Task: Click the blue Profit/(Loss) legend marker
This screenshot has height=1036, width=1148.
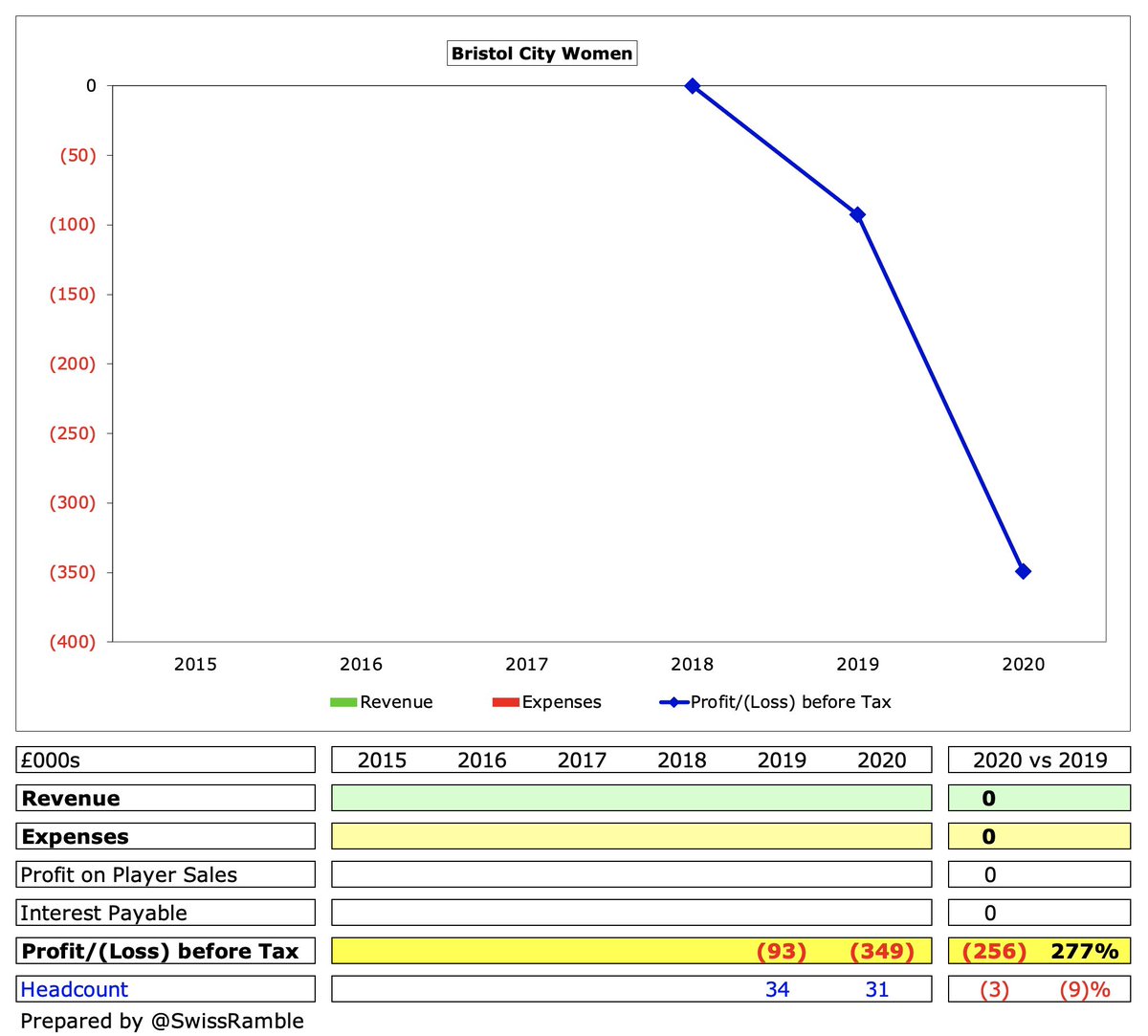Action: coord(674,702)
